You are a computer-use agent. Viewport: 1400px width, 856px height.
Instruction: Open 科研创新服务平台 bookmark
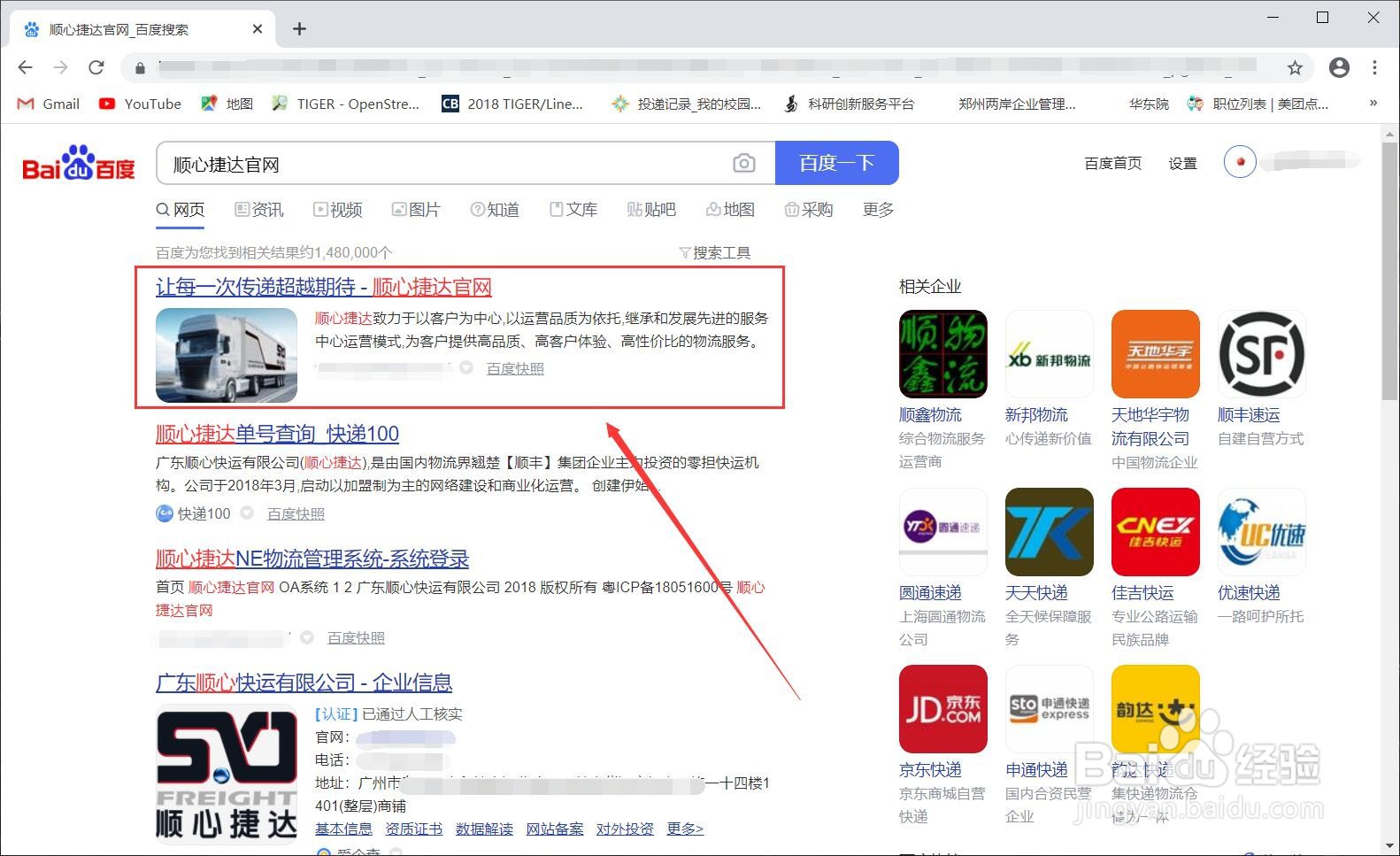(x=849, y=104)
